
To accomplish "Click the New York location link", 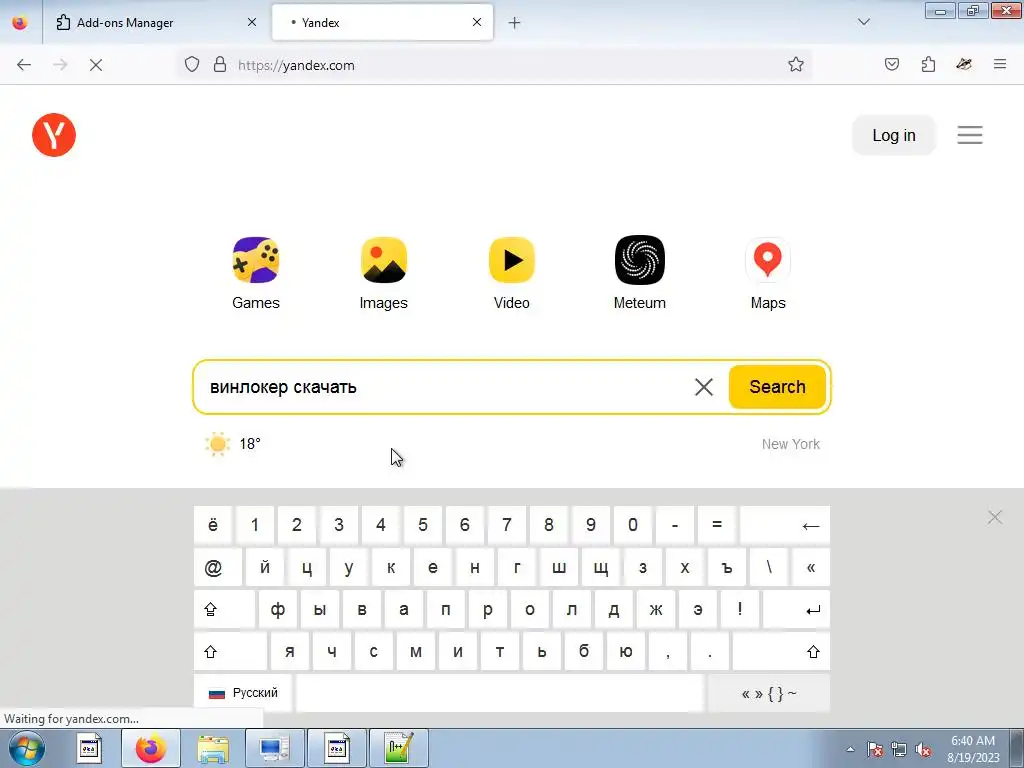I will pyautogui.click(x=790, y=444).
